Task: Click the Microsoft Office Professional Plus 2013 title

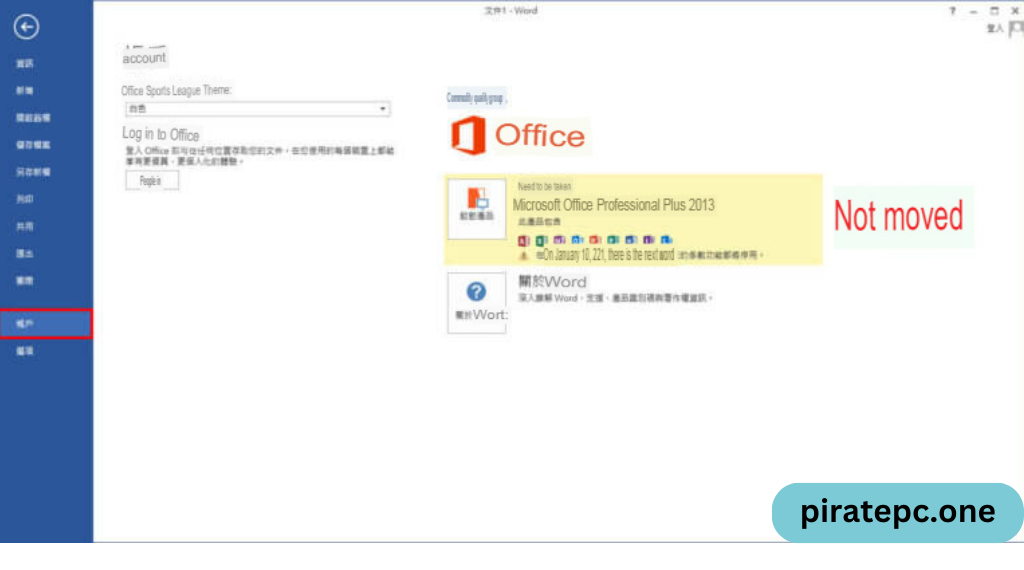Action: tap(614, 205)
